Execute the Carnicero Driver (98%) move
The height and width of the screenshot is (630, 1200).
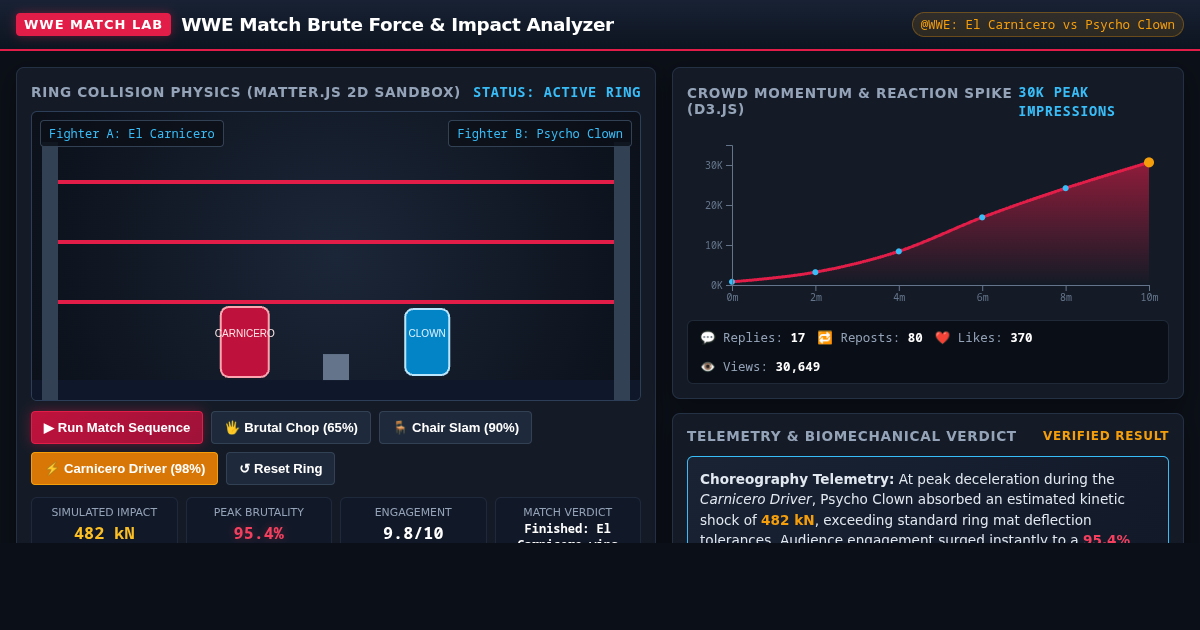coord(124,469)
